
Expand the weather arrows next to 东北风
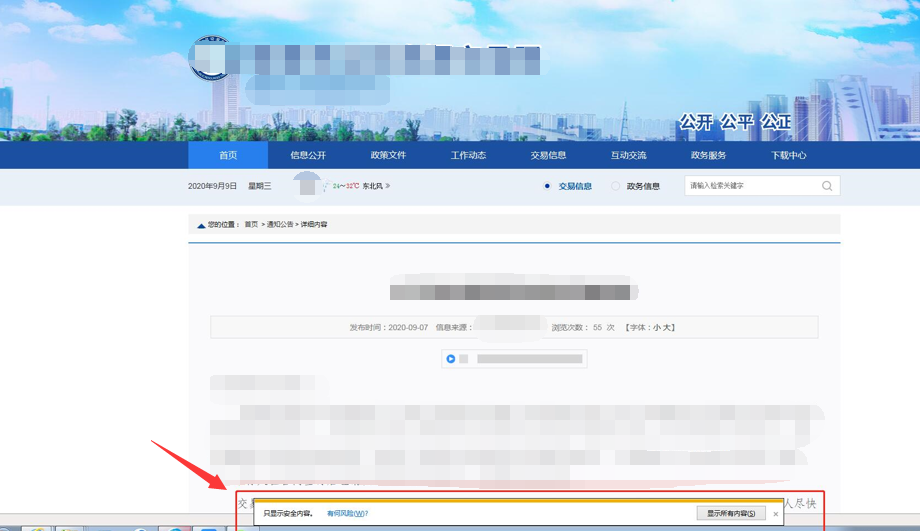point(387,186)
